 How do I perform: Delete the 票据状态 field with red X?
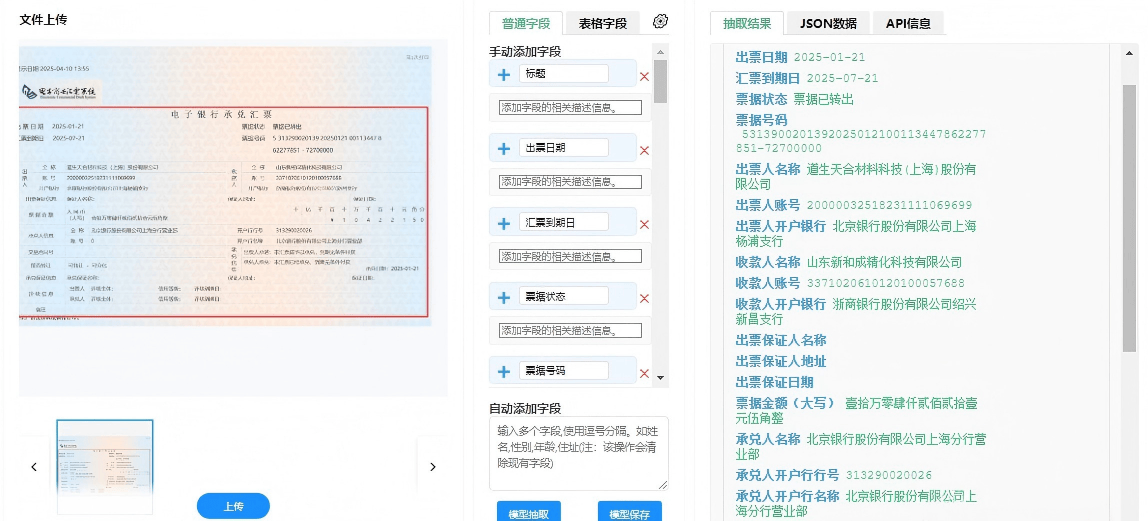(644, 298)
